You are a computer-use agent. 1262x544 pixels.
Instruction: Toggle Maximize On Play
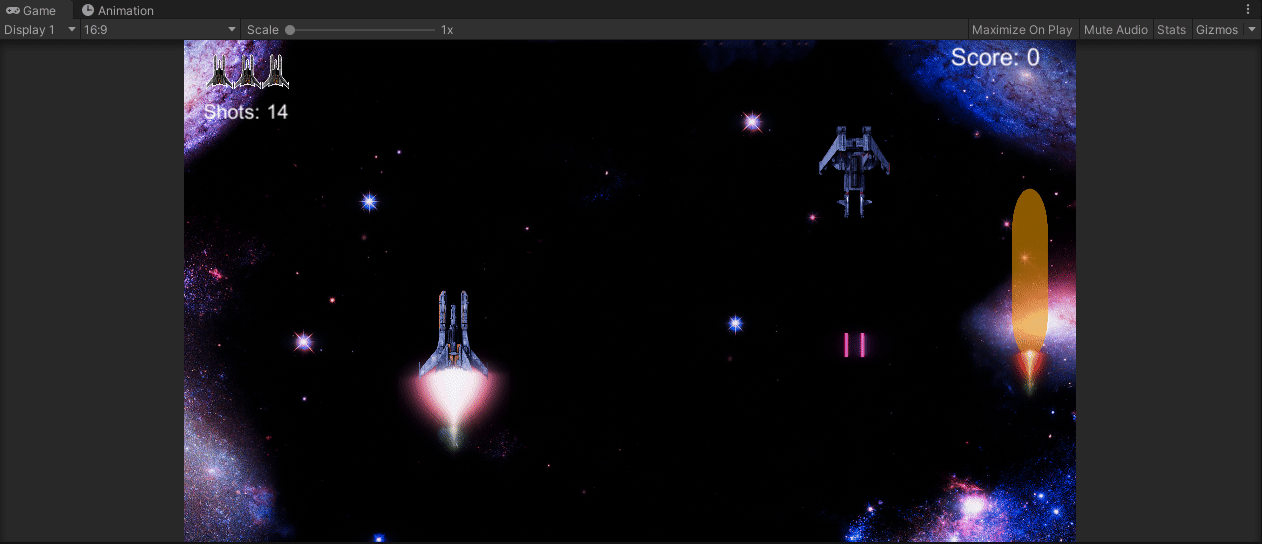pos(1022,30)
